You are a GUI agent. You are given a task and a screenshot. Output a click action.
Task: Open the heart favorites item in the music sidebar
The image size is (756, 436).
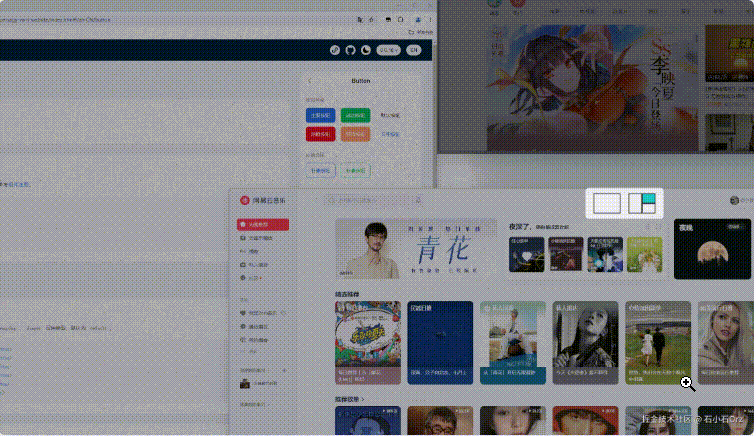pos(263,313)
